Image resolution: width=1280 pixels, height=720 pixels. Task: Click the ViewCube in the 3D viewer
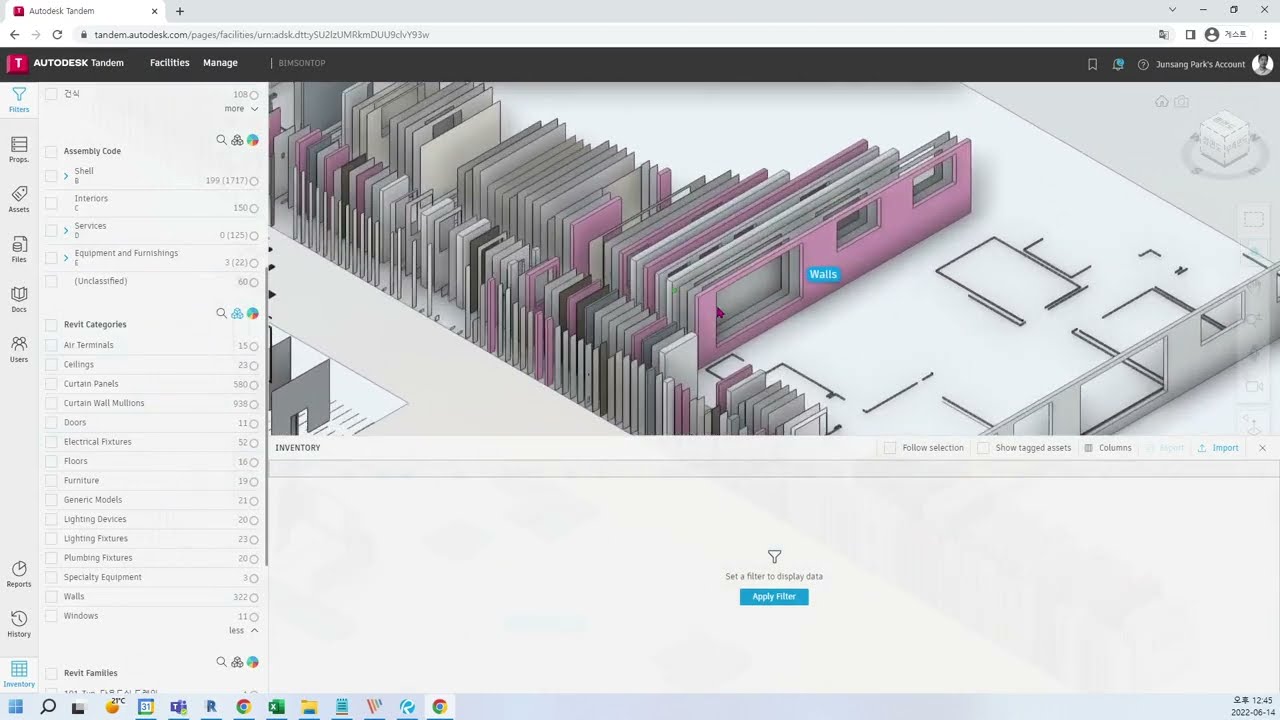pos(1225,140)
